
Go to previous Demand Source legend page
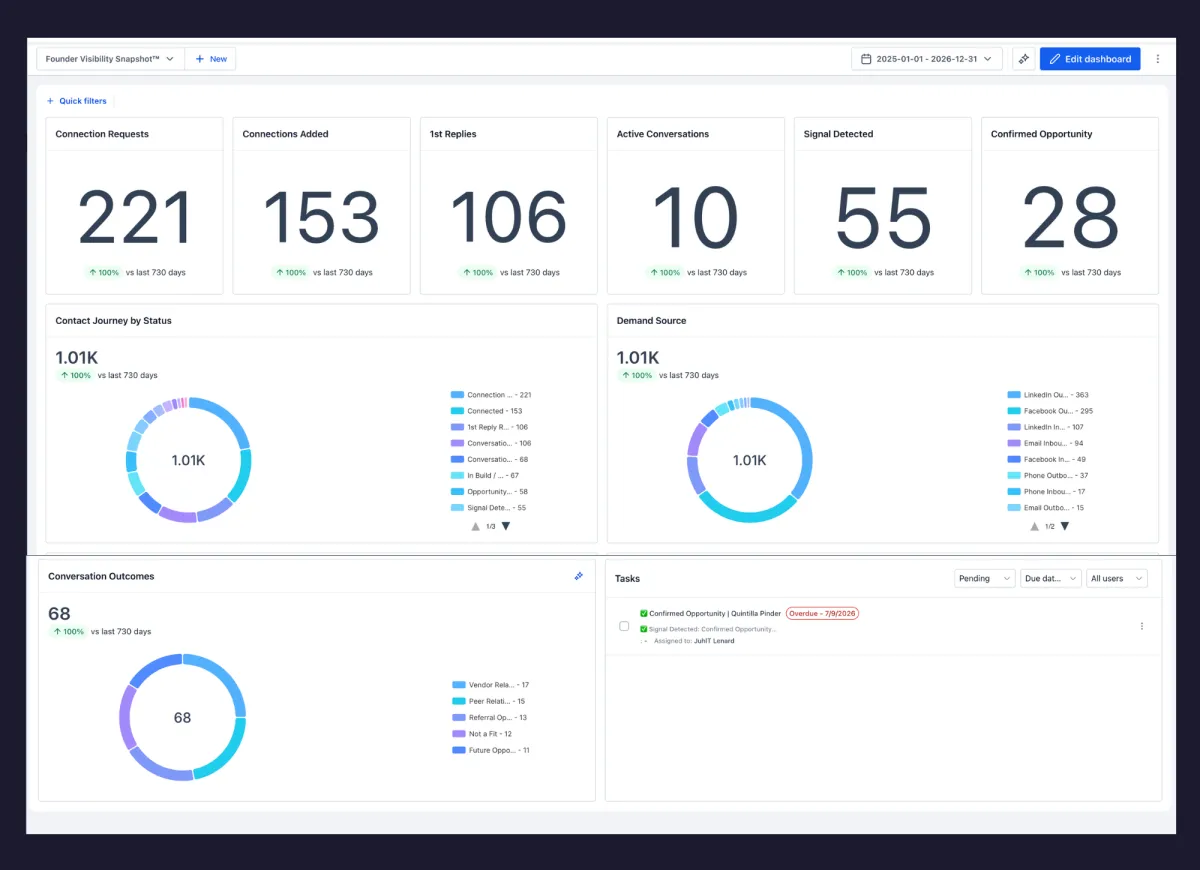tap(1034, 526)
